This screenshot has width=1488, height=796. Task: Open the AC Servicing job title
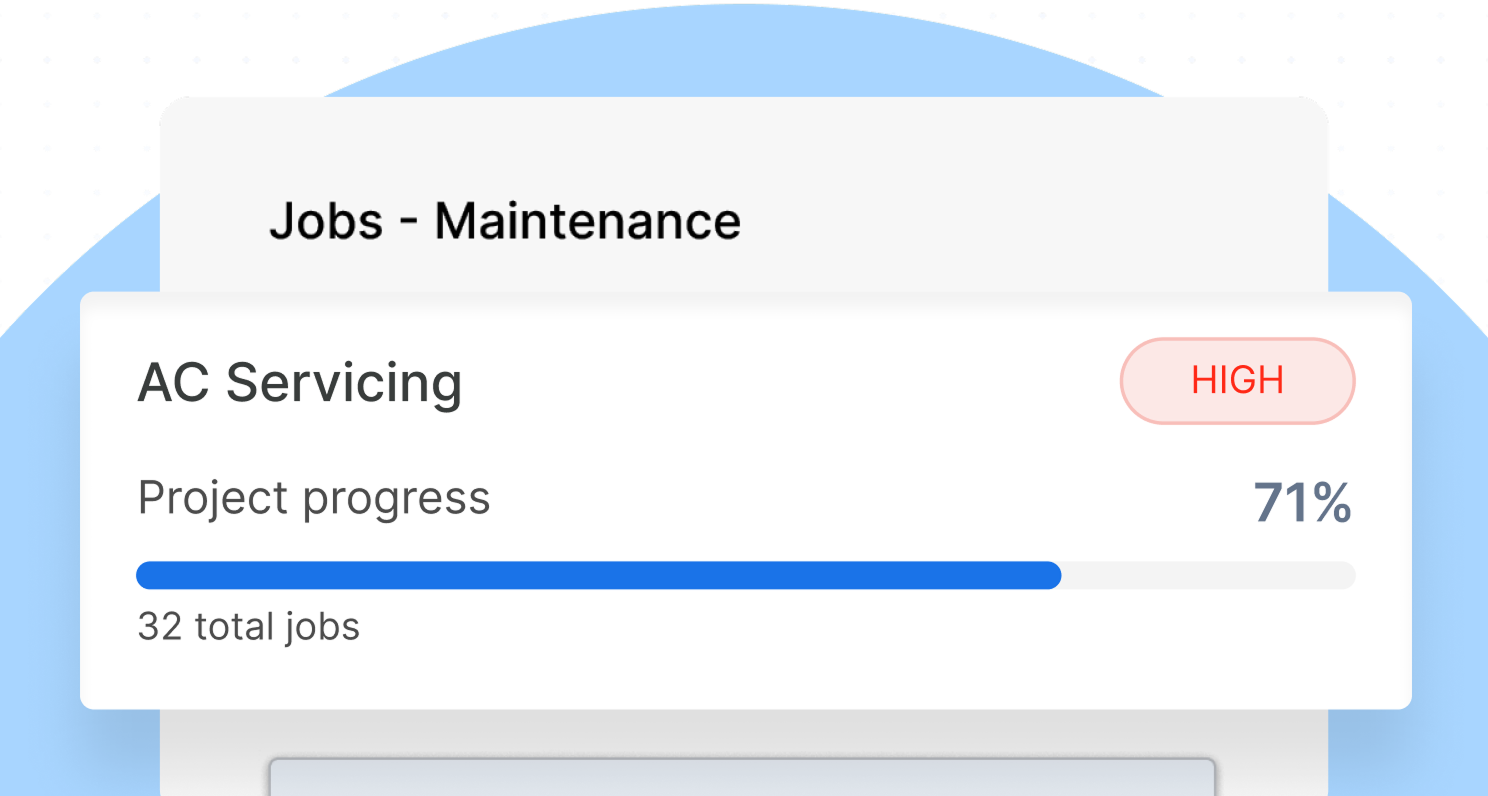click(x=299, y=383)
